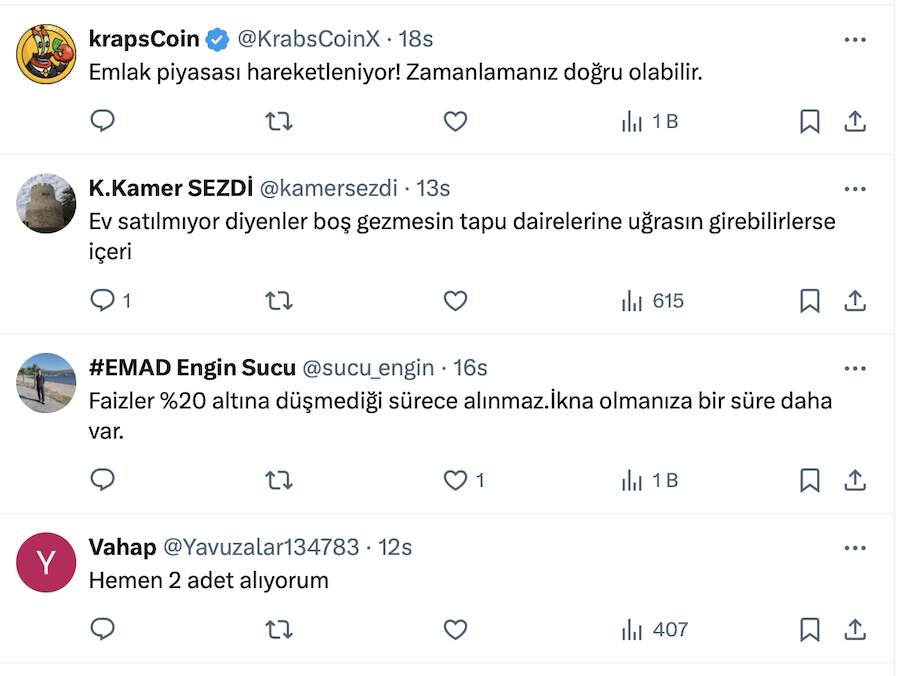The width and height of the screenshot is (906, 676).
Task: Open more options for Engin Sucu's tweet
Action: click(855, 368)
